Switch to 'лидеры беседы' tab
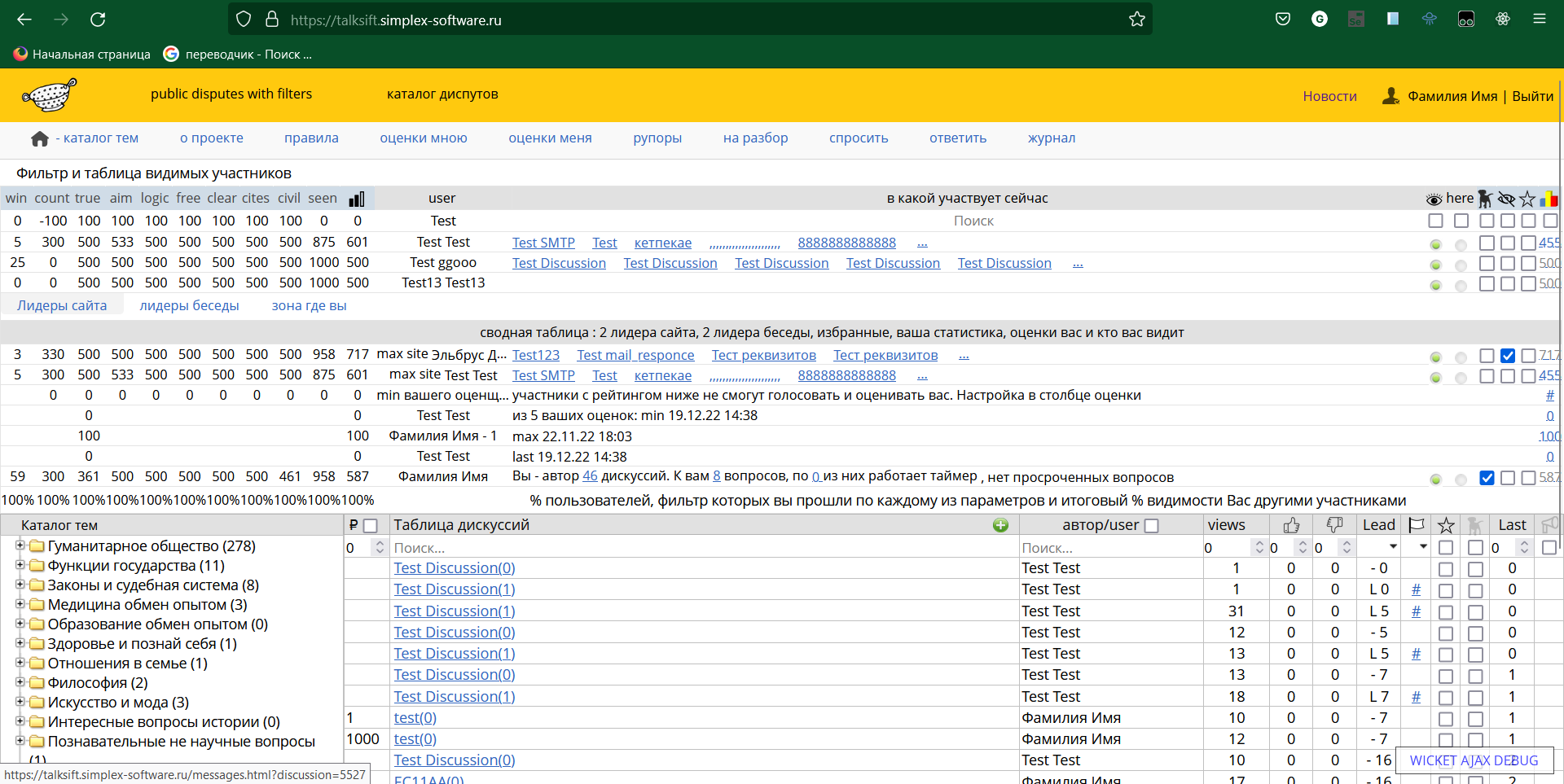Viewport: 1564px width, 784px height. pyautogui.click(x=189, y=306)
